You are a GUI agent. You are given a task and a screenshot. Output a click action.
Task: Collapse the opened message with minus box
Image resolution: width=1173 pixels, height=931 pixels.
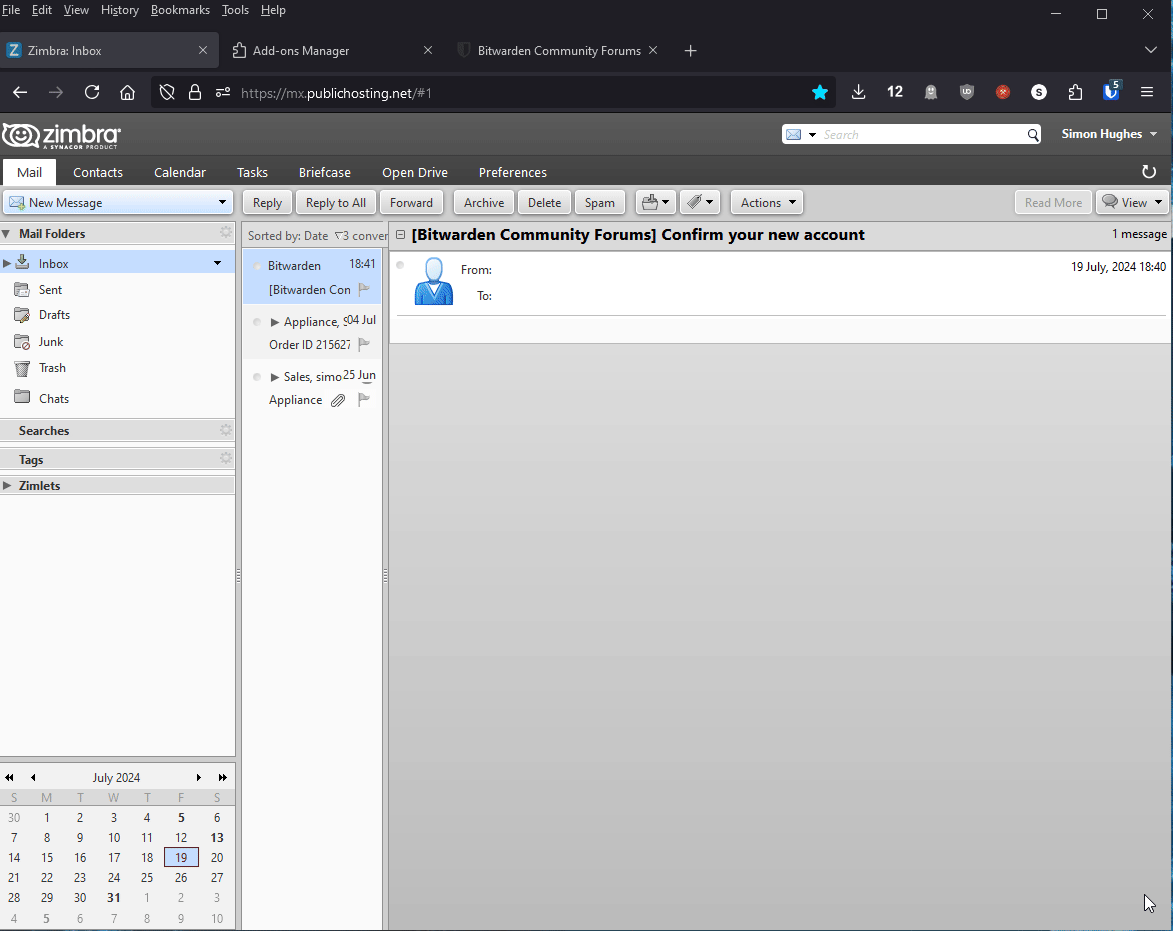point(400,235)
